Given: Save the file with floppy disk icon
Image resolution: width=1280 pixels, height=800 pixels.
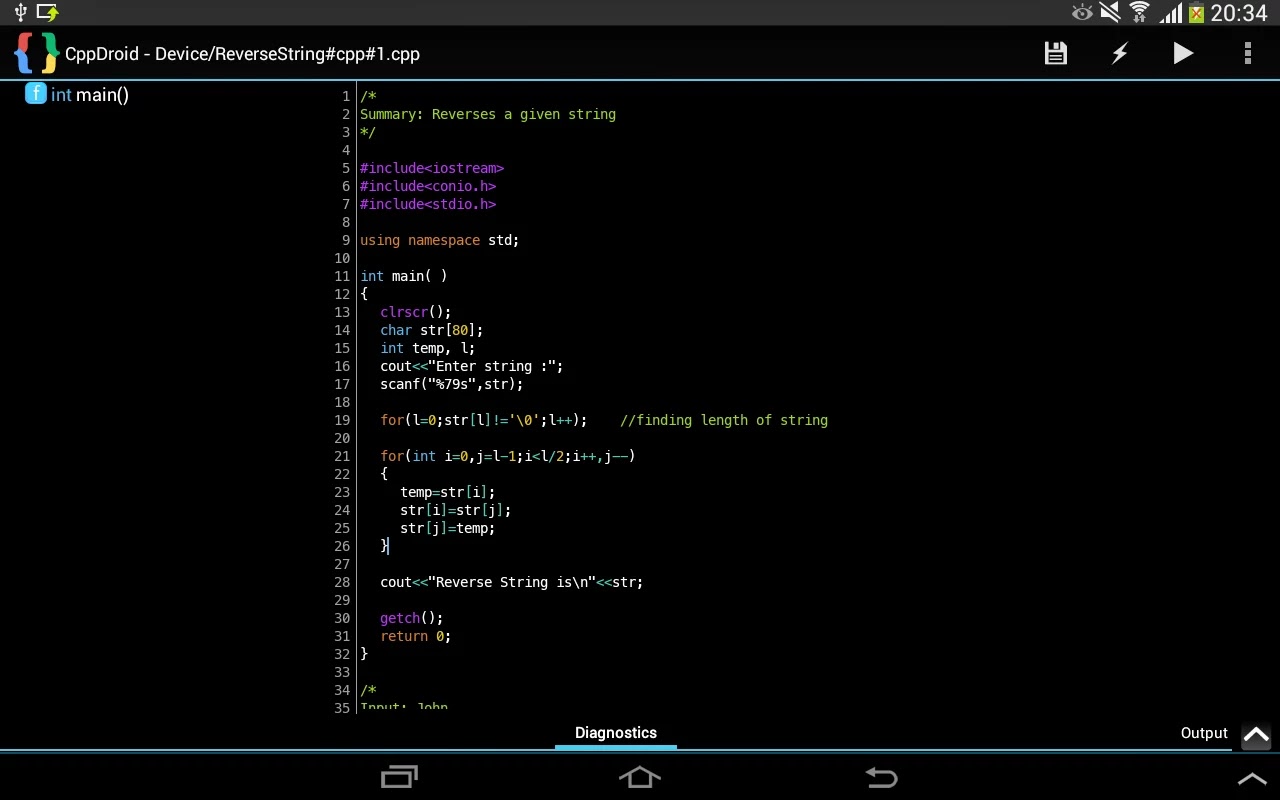Looking at the screenshot, I should (x=1055, y=53).
